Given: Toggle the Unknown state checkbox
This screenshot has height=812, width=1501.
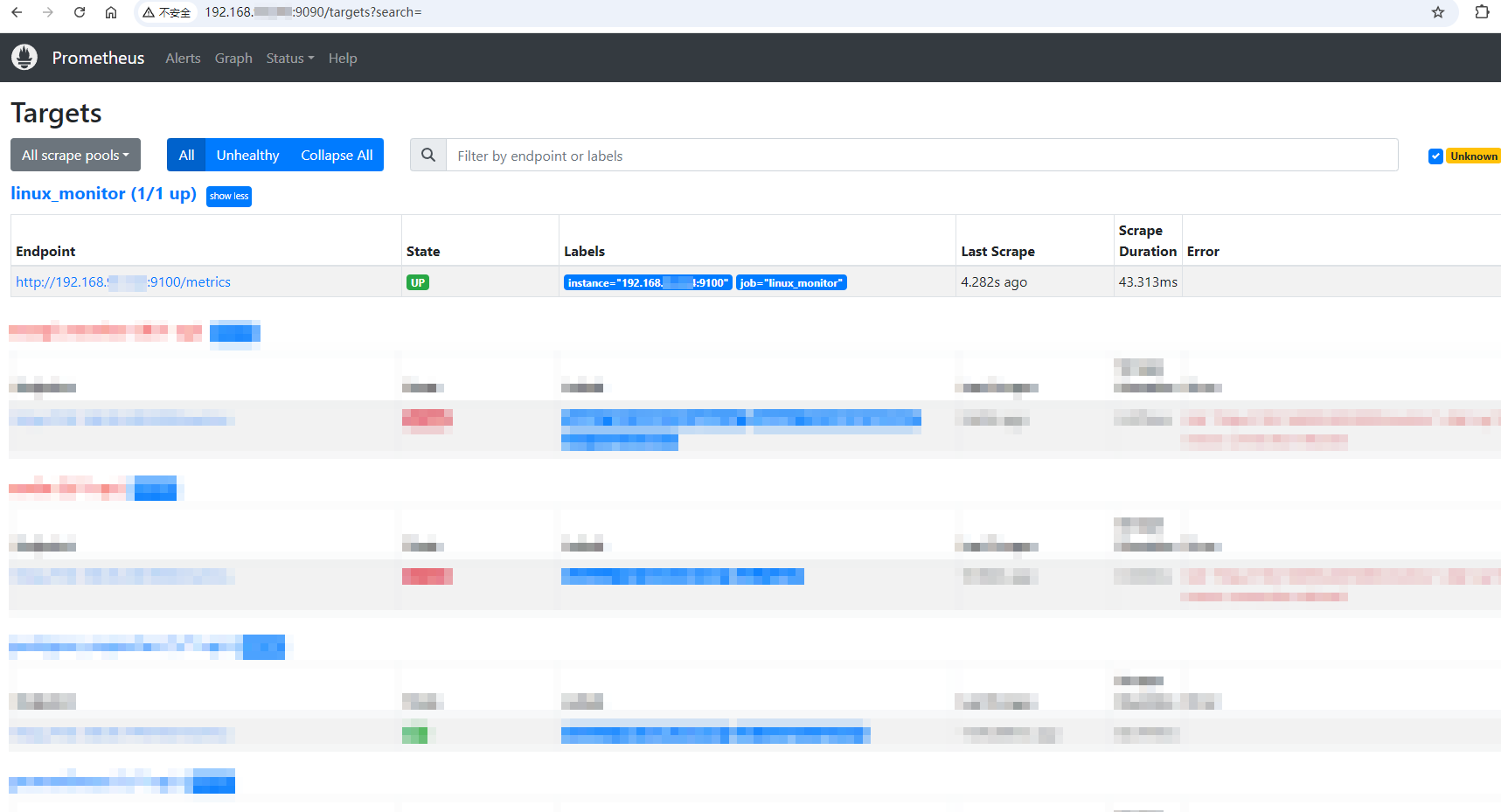Looking at the screenshot, I should coord(1435,156).
